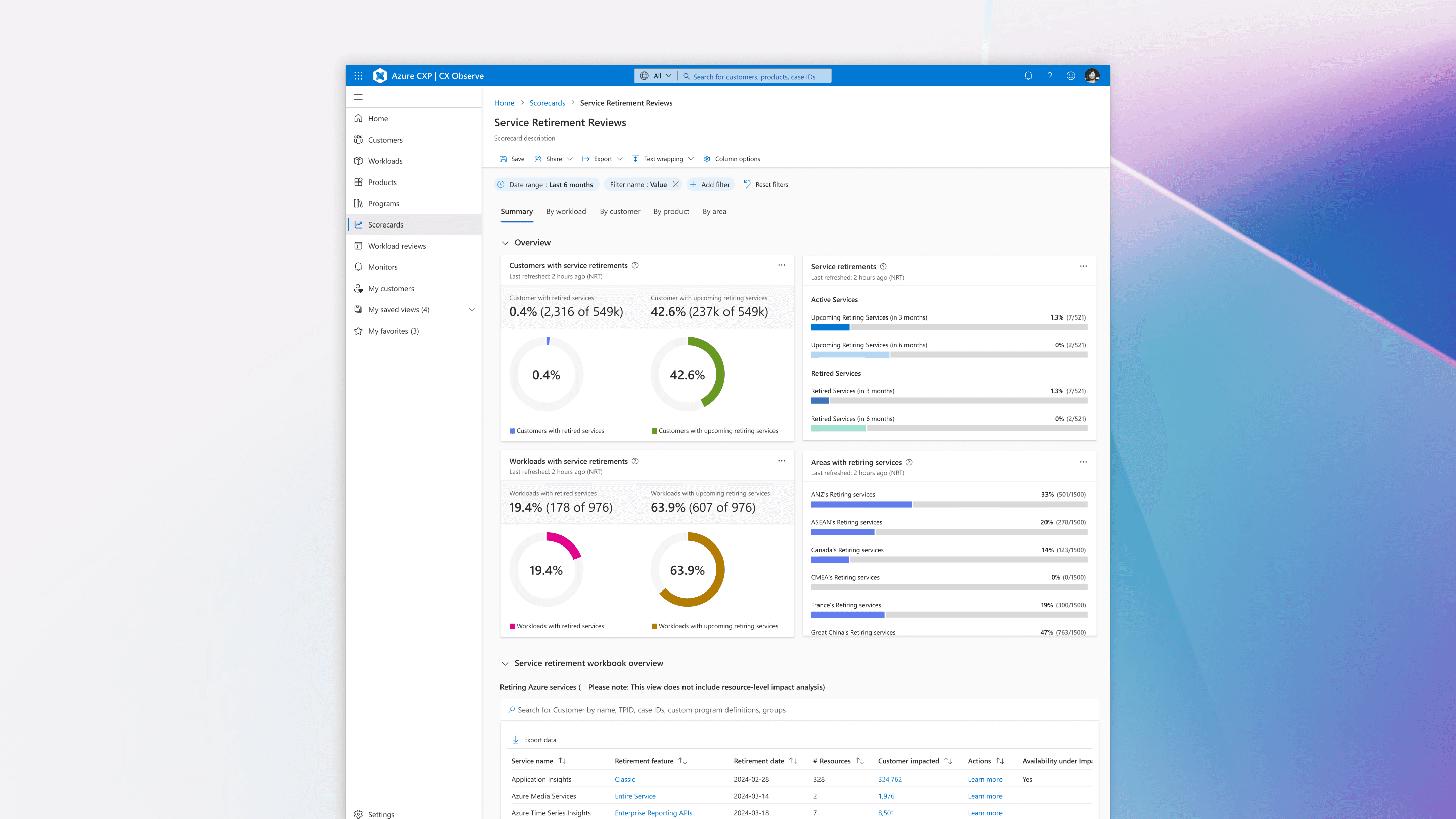Switch to the By workload tab
The width and height of the screenshot is (1456, 819).
point(566,211)
